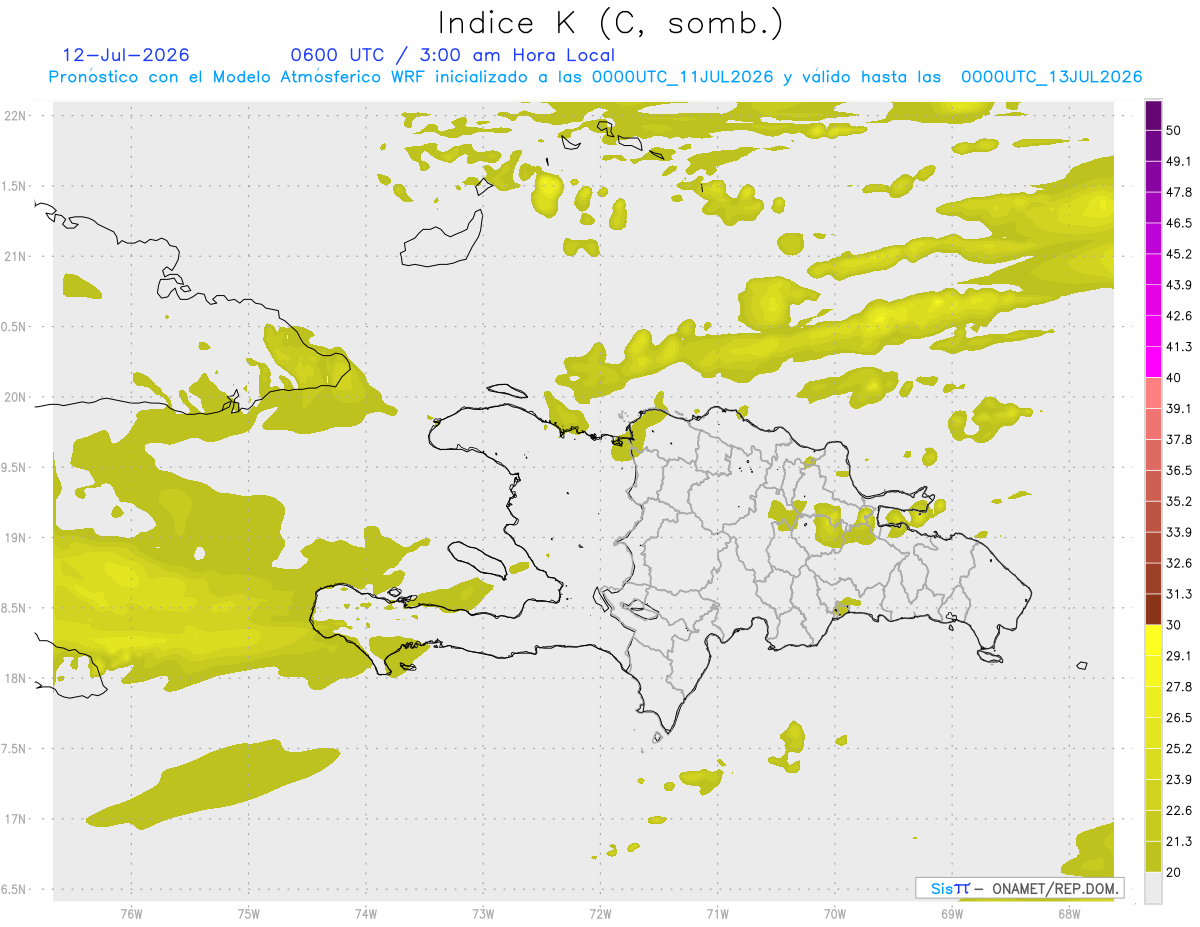Screen dimensions: 1200x927
Task: Click latitude label "18N"
Action: [17, 678]
